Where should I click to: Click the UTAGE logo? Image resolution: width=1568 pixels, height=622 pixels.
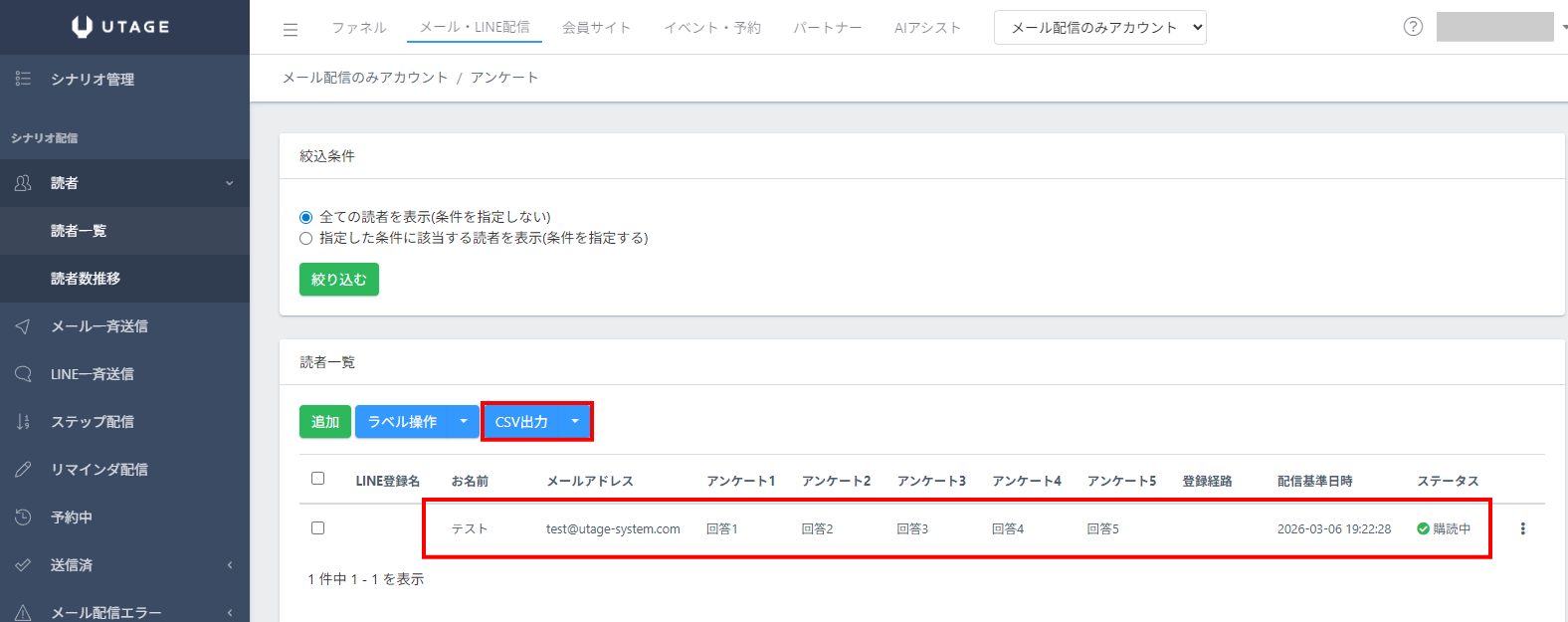pos(121,27)
